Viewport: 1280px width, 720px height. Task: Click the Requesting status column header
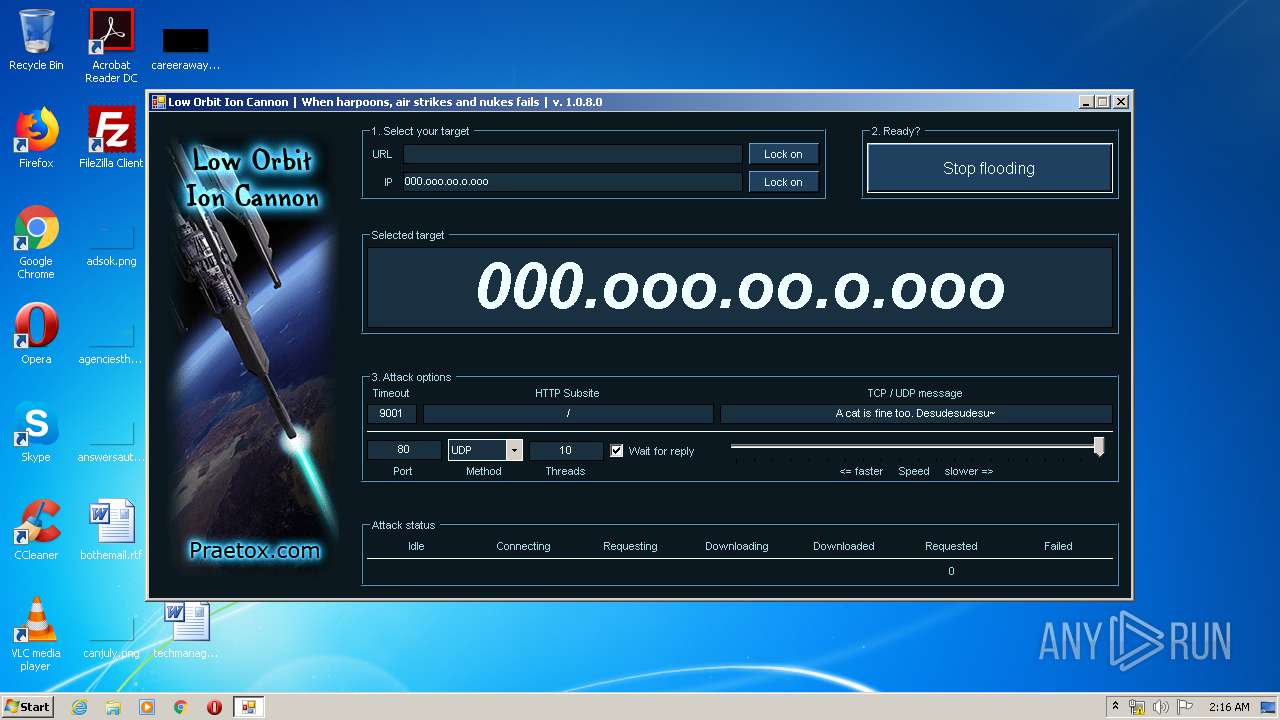(x=630, y=546)
